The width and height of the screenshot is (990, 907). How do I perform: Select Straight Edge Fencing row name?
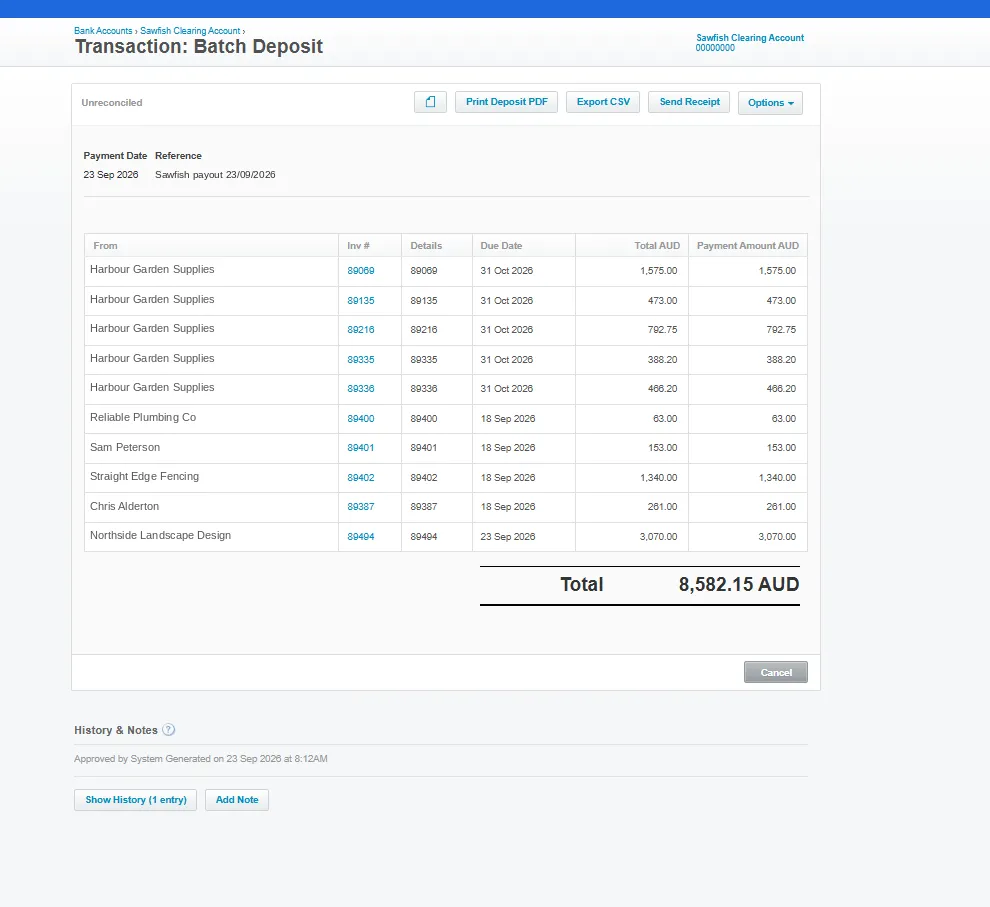[145, 477]
